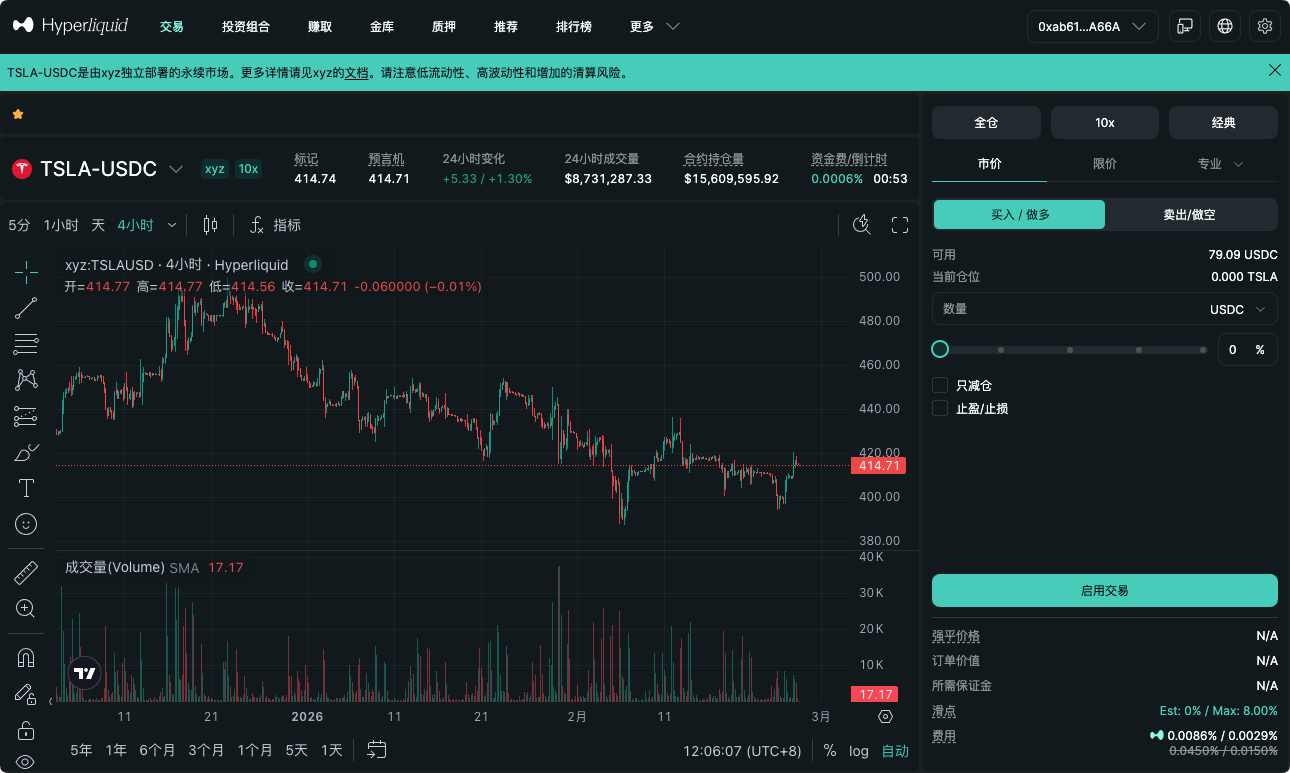
Task: Open the xyz 文档 link in banner
Action: coord(356,73)
